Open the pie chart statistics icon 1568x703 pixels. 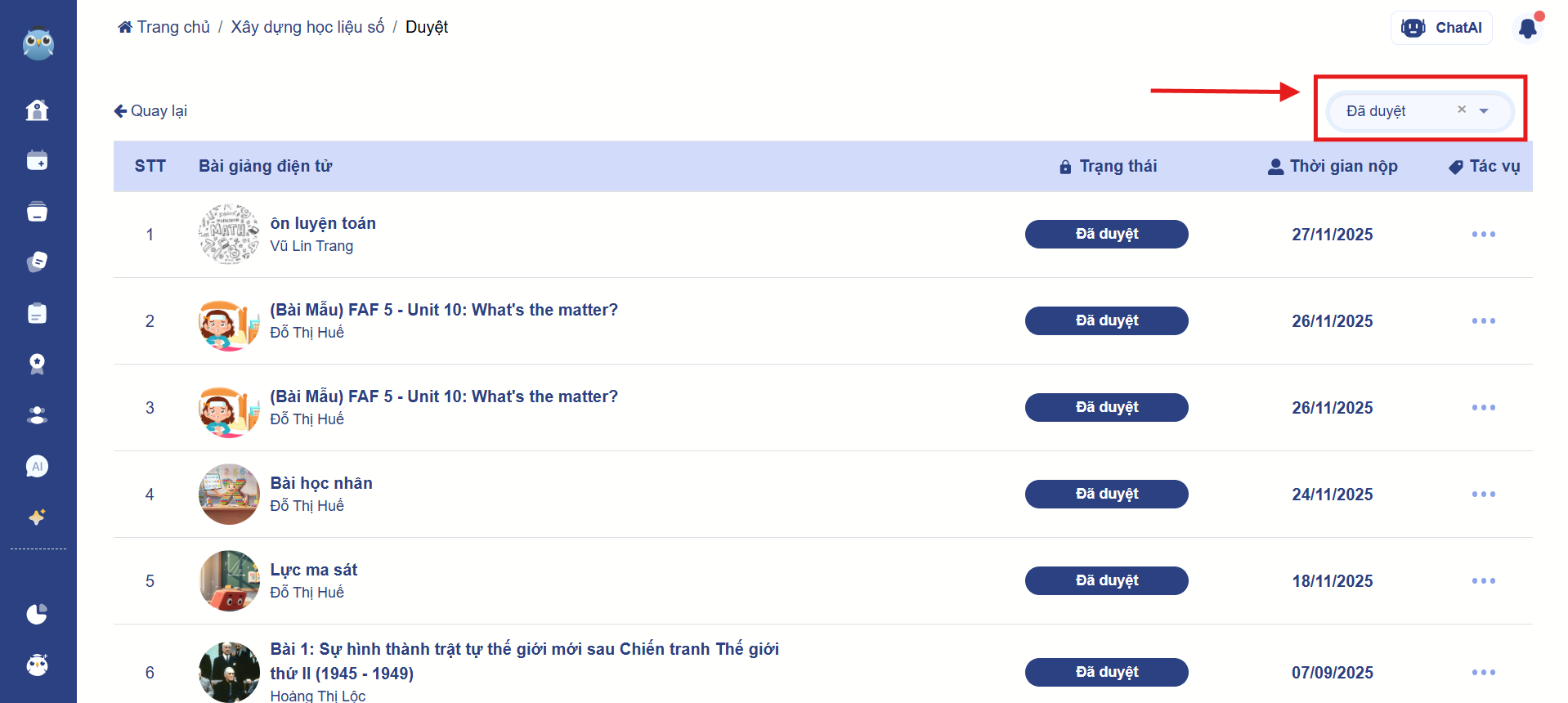click(38, 614)
